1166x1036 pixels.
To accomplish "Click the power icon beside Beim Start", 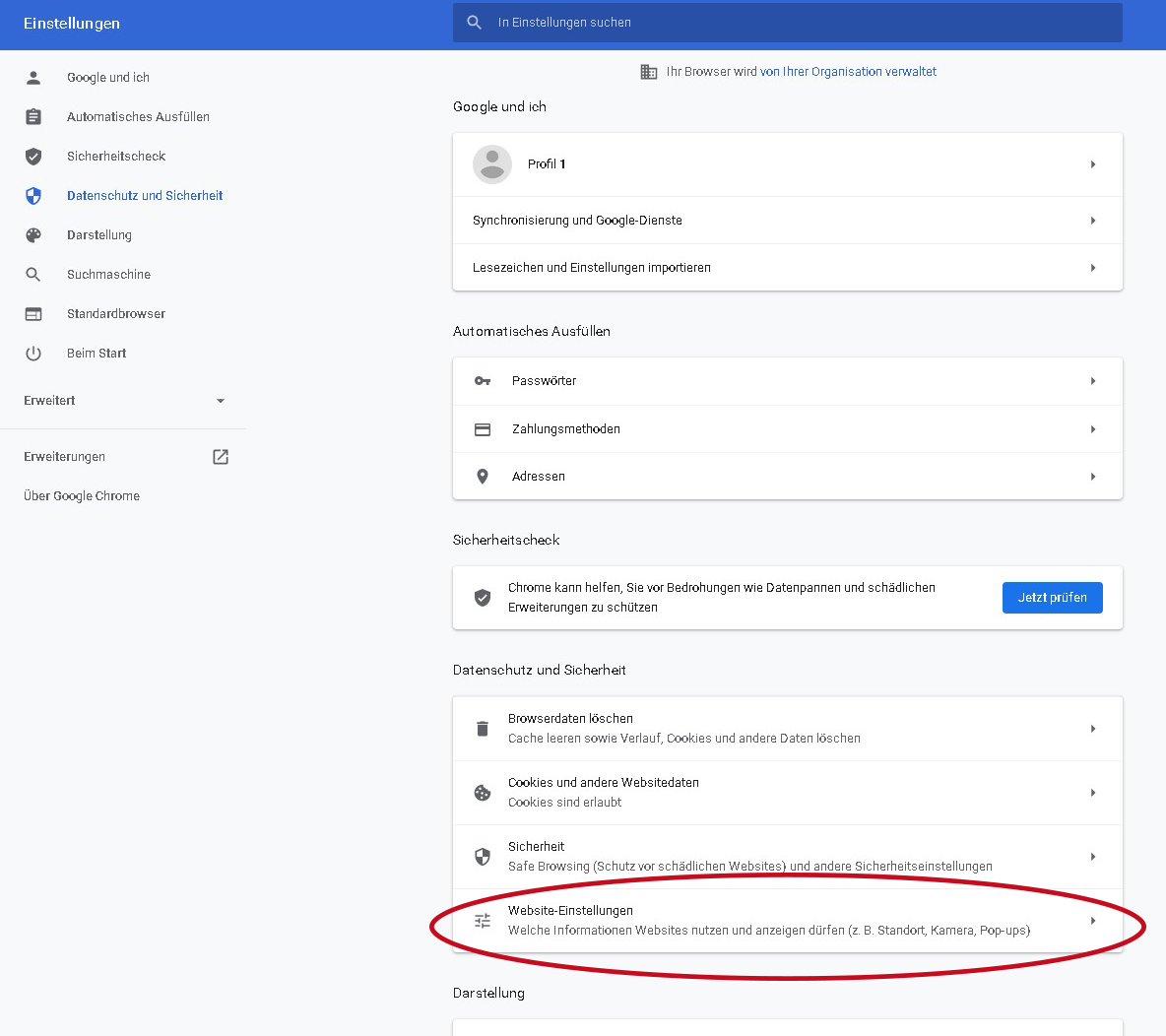I will tap(33, 354).
